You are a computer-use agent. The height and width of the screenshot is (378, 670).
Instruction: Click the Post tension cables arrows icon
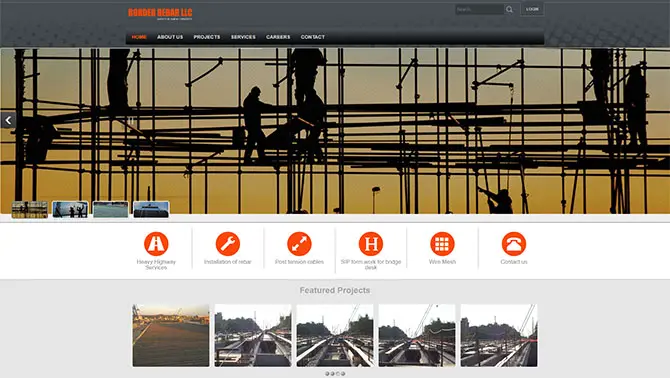(299, 243)
